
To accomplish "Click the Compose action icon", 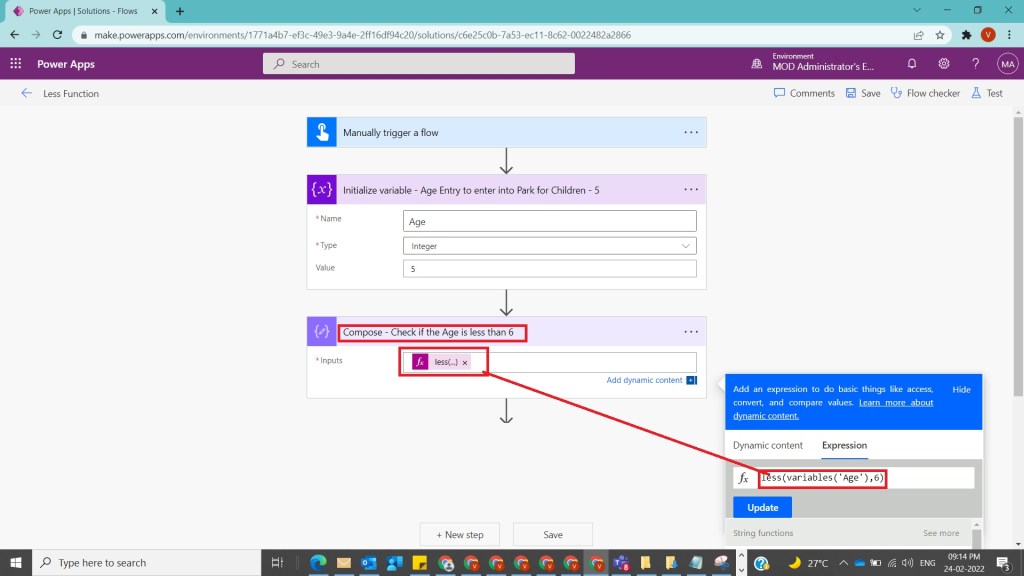I will [322, 331].
